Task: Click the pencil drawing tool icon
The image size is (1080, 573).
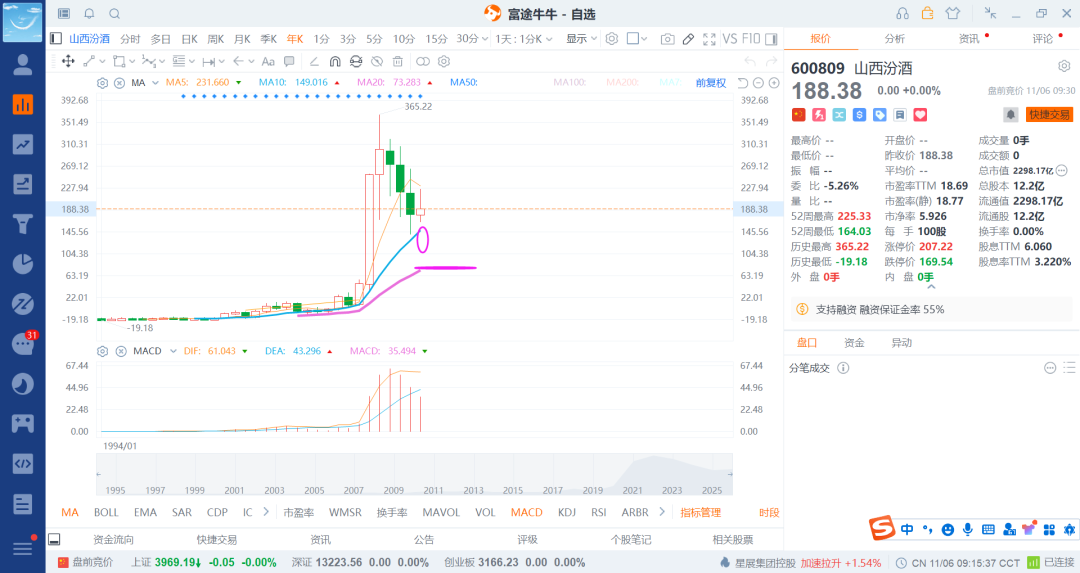Action: tap(688, 39)
